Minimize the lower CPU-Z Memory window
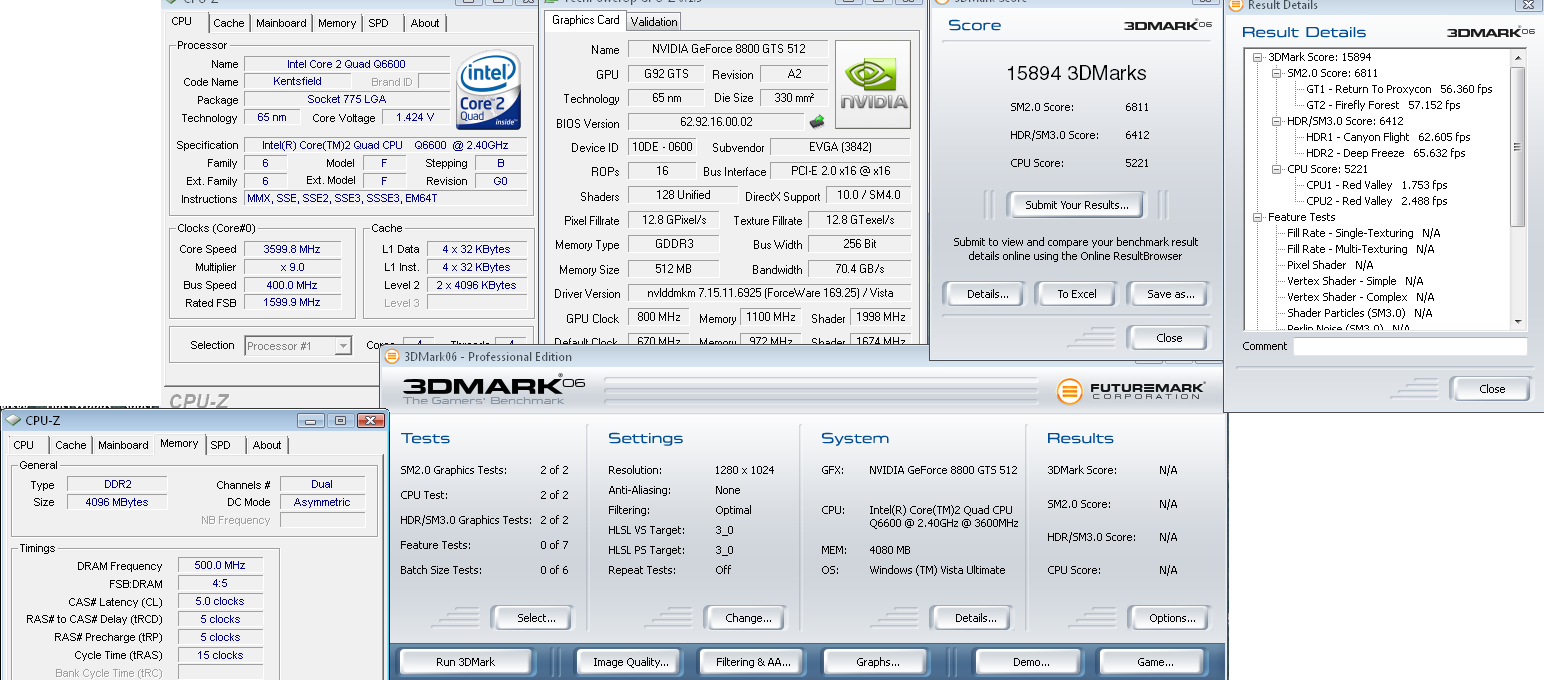Viewport: 1544px width, 680px height. [312, 421]
